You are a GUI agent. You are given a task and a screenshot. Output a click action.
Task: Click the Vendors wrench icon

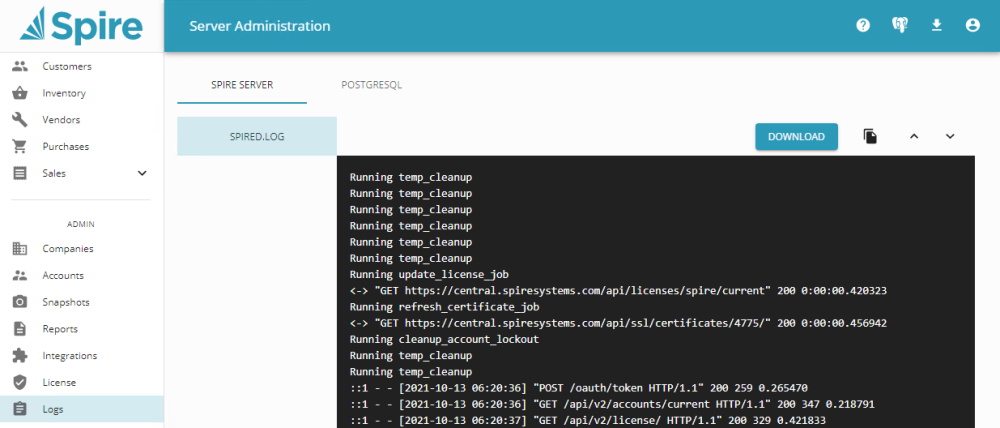click(20, 120)
